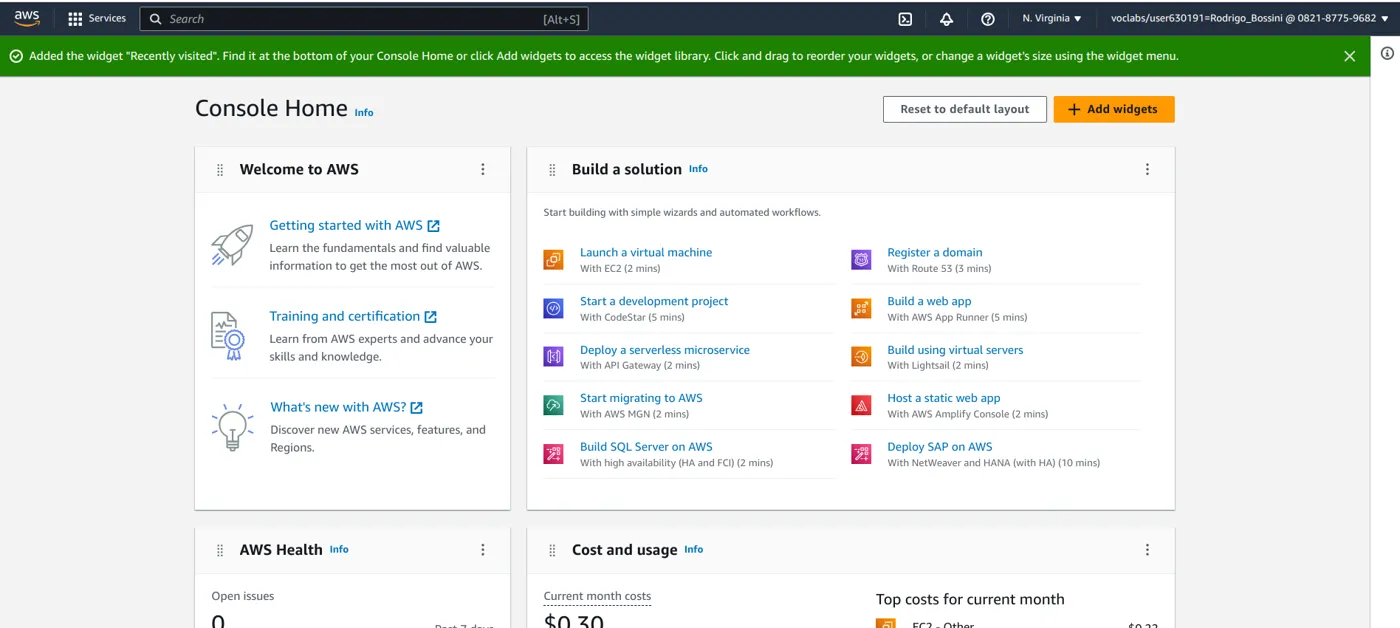Click the Route 53 Register a domain icon
This screenshot has height=628, width=1400.
click(x=861, y=260)
